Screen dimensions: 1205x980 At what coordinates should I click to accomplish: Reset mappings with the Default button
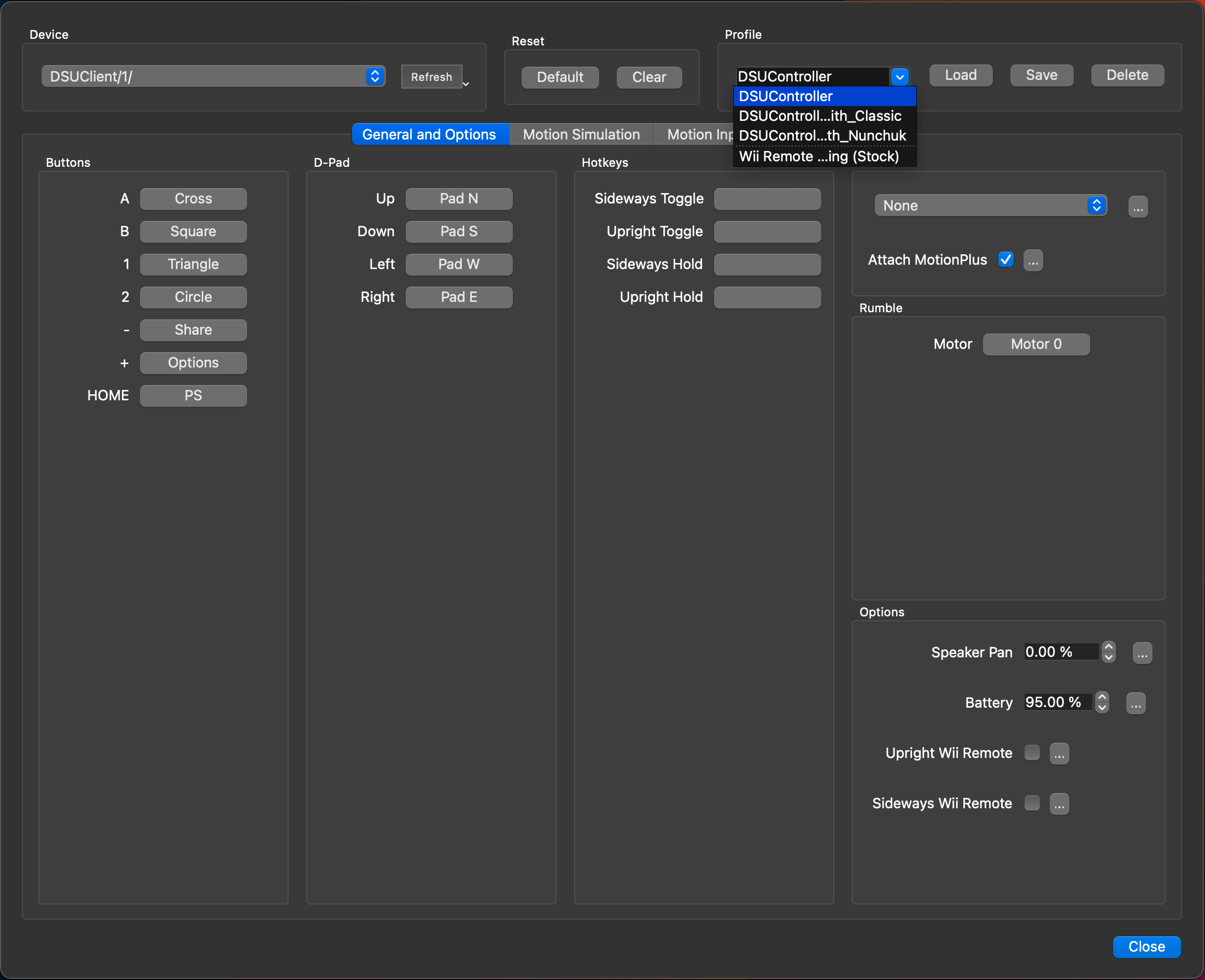pos(560,77)
